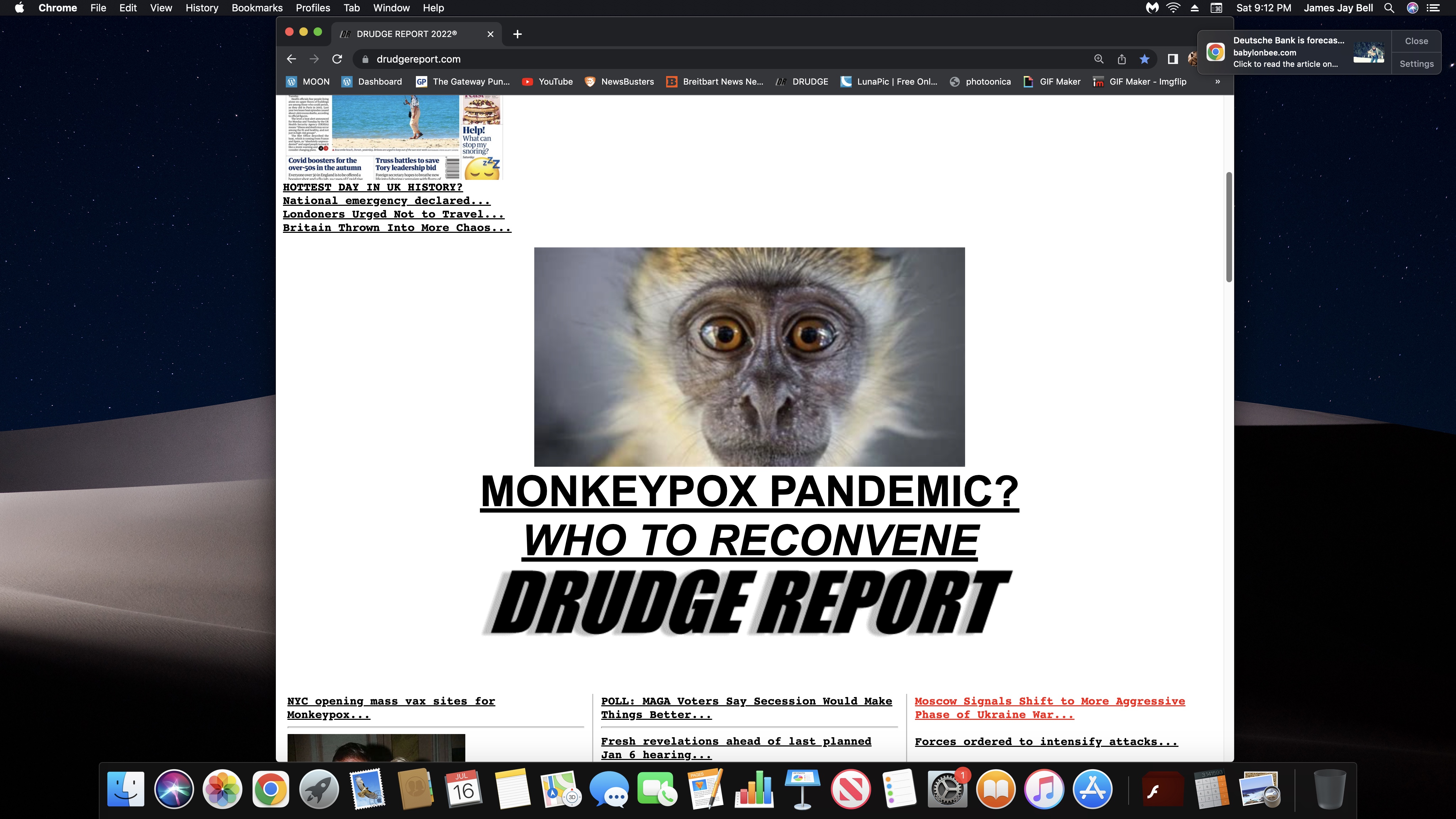Expand hidden bookmarks overflow chevron
Screen dimensions: 1456x819
[1217, 82]
